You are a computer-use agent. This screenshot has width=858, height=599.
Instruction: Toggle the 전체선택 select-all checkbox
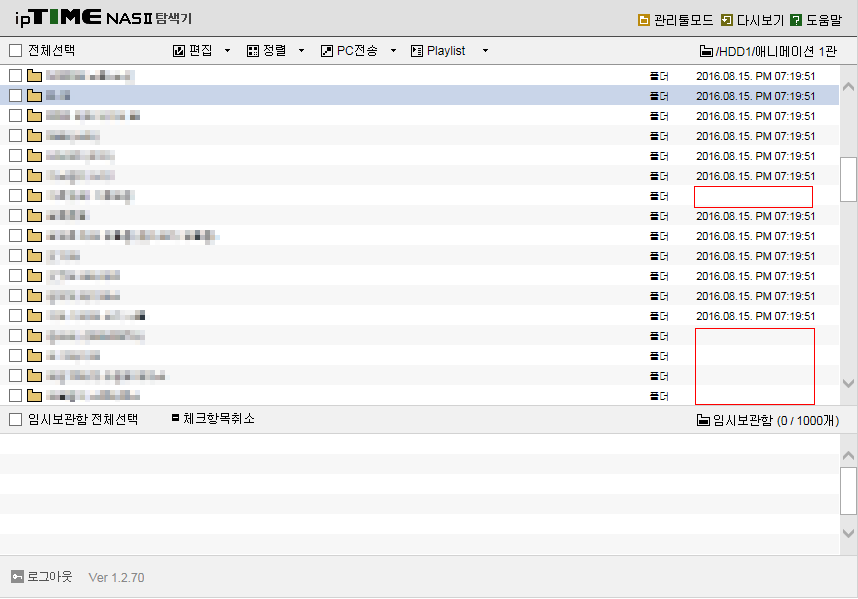[15, 51]
